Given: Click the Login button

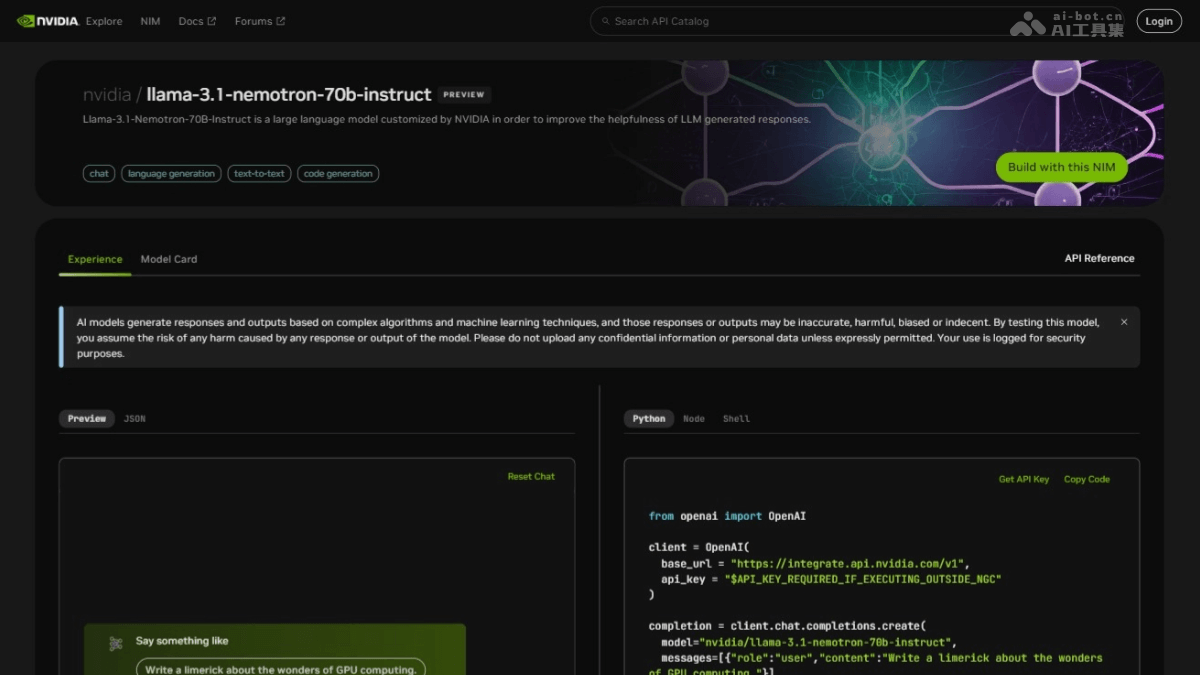Looking at the screenshot, I should click(x=1159, y=21).
